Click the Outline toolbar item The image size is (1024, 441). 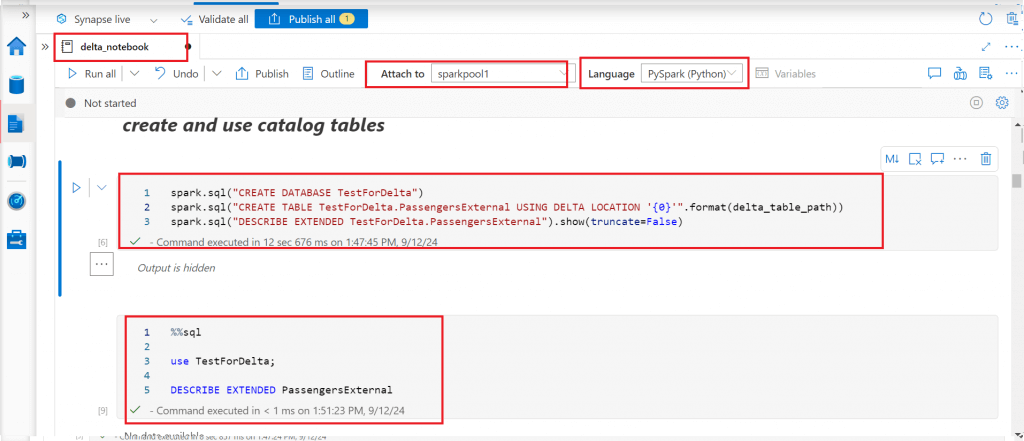tap(328, 74)
